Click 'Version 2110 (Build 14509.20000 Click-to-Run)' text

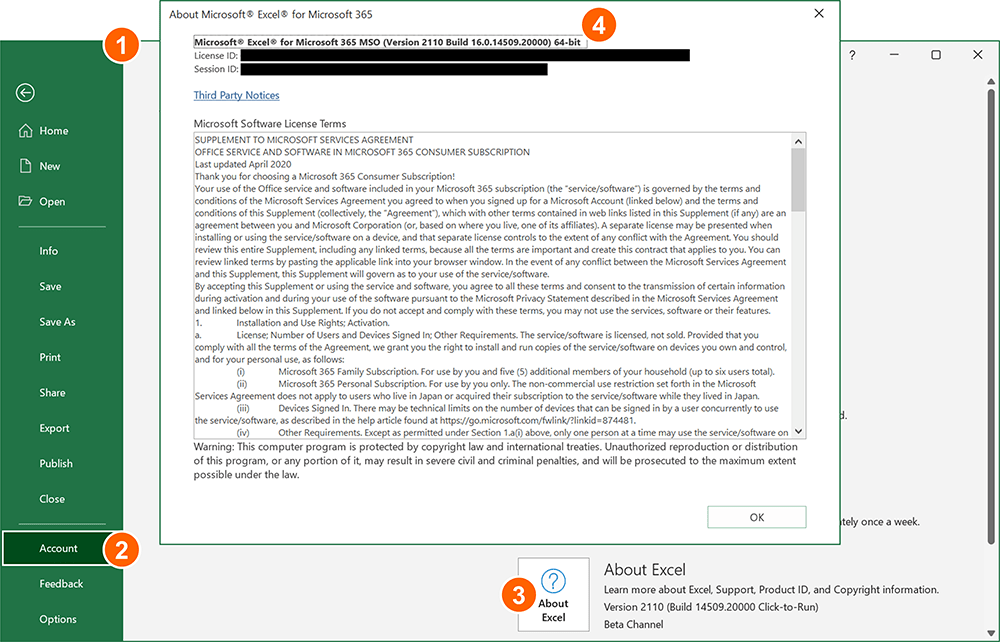711,607
